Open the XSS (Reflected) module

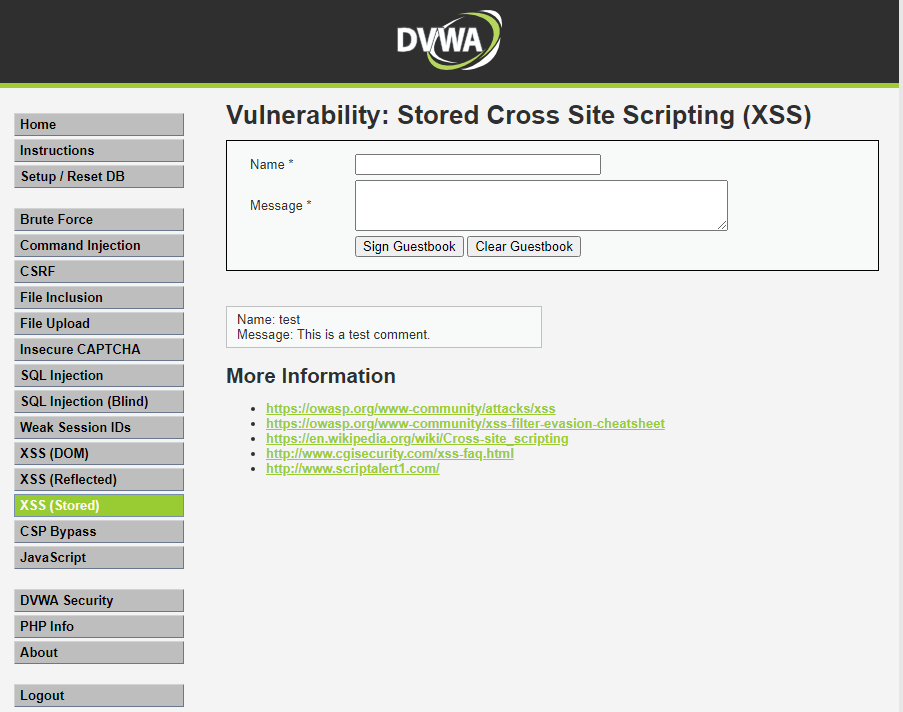99,479
